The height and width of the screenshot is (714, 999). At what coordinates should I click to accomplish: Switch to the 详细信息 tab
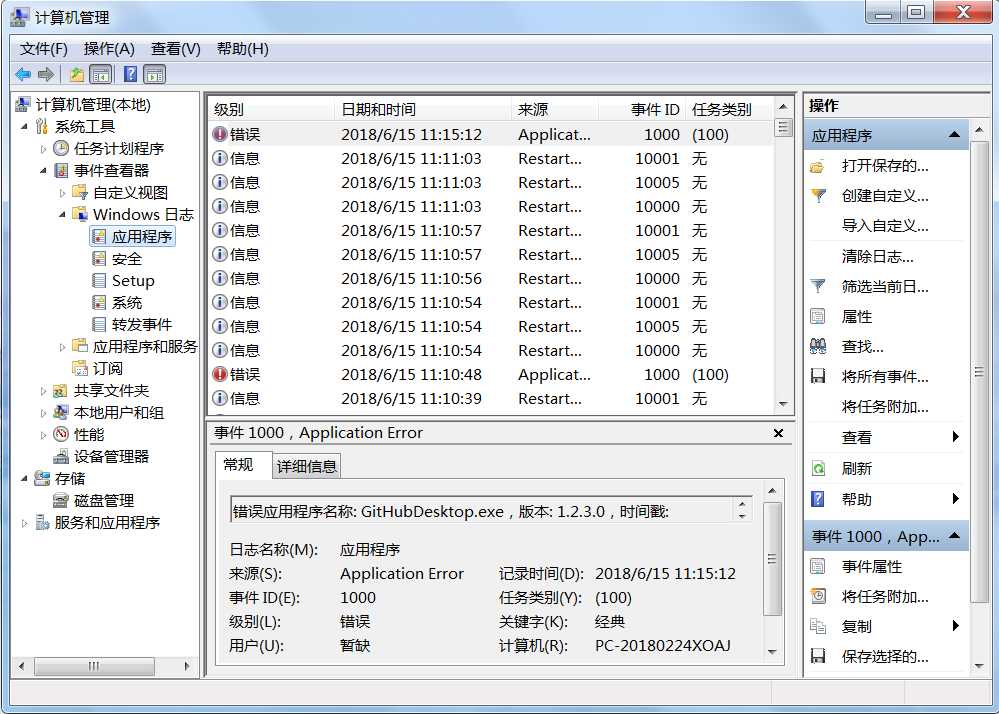(x=308, y=465)
